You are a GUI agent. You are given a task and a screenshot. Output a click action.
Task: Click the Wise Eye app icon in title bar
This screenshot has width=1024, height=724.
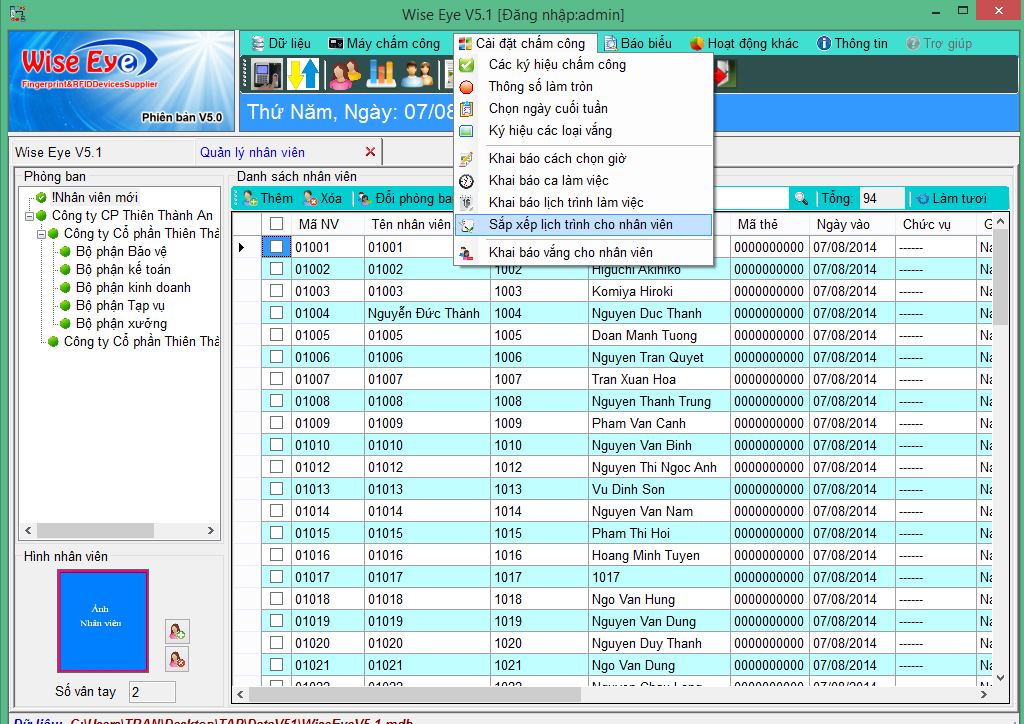click(17, 12)
